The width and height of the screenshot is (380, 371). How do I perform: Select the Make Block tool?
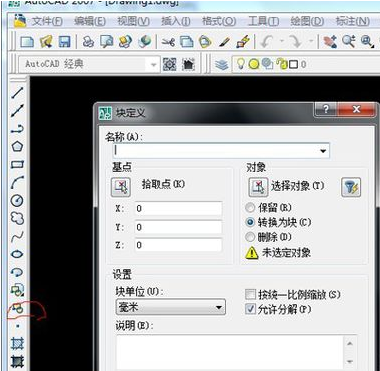pyautogui.click(x=17, y=308)
